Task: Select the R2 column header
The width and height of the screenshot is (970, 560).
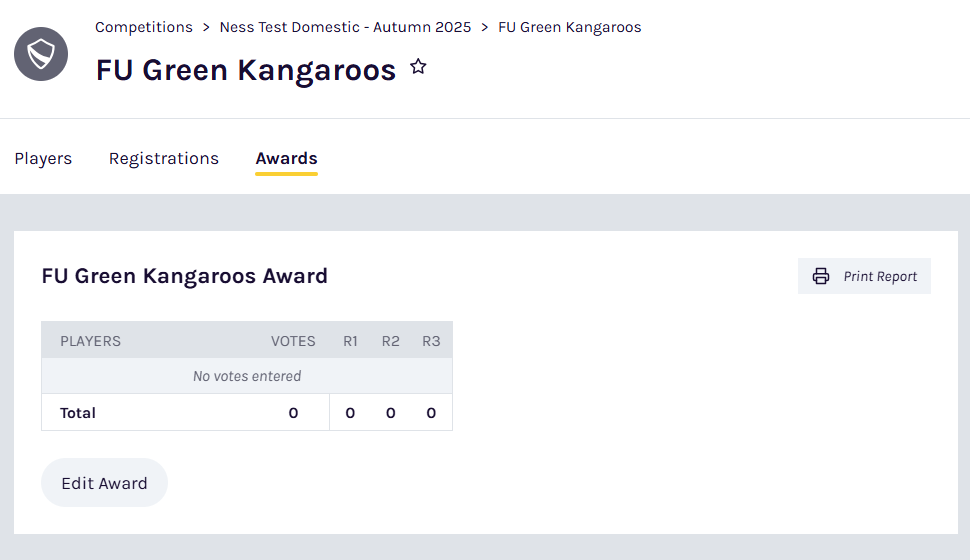Action: pyautogui.click(x=390, y=341)
